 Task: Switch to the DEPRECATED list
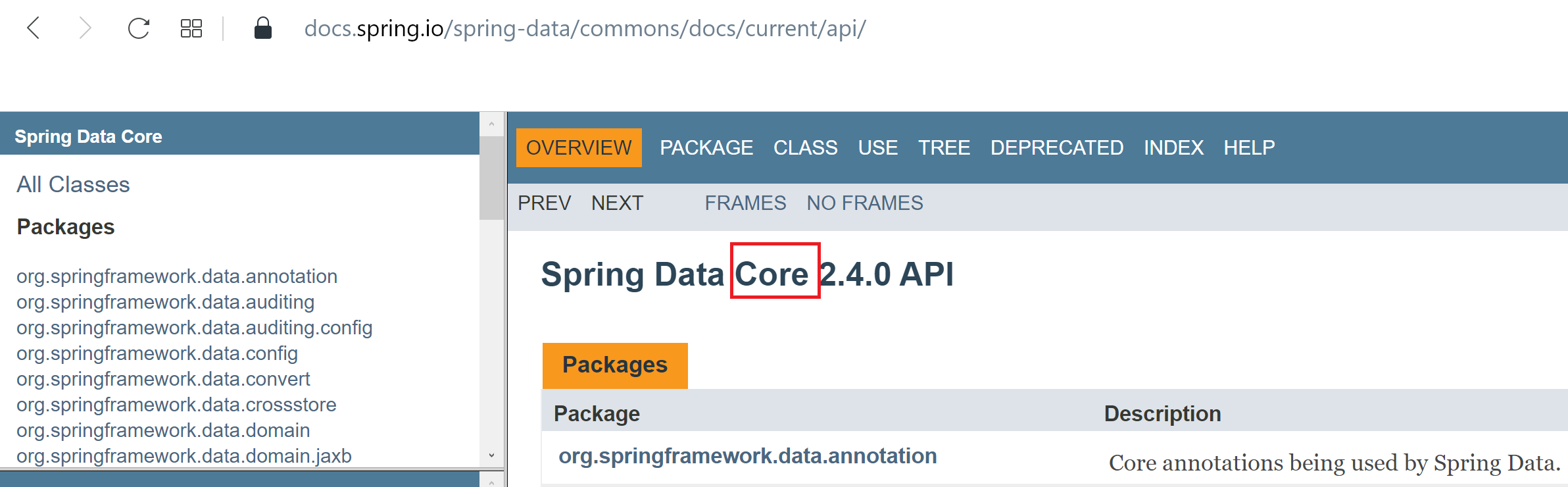click(x=1056, y=147)
